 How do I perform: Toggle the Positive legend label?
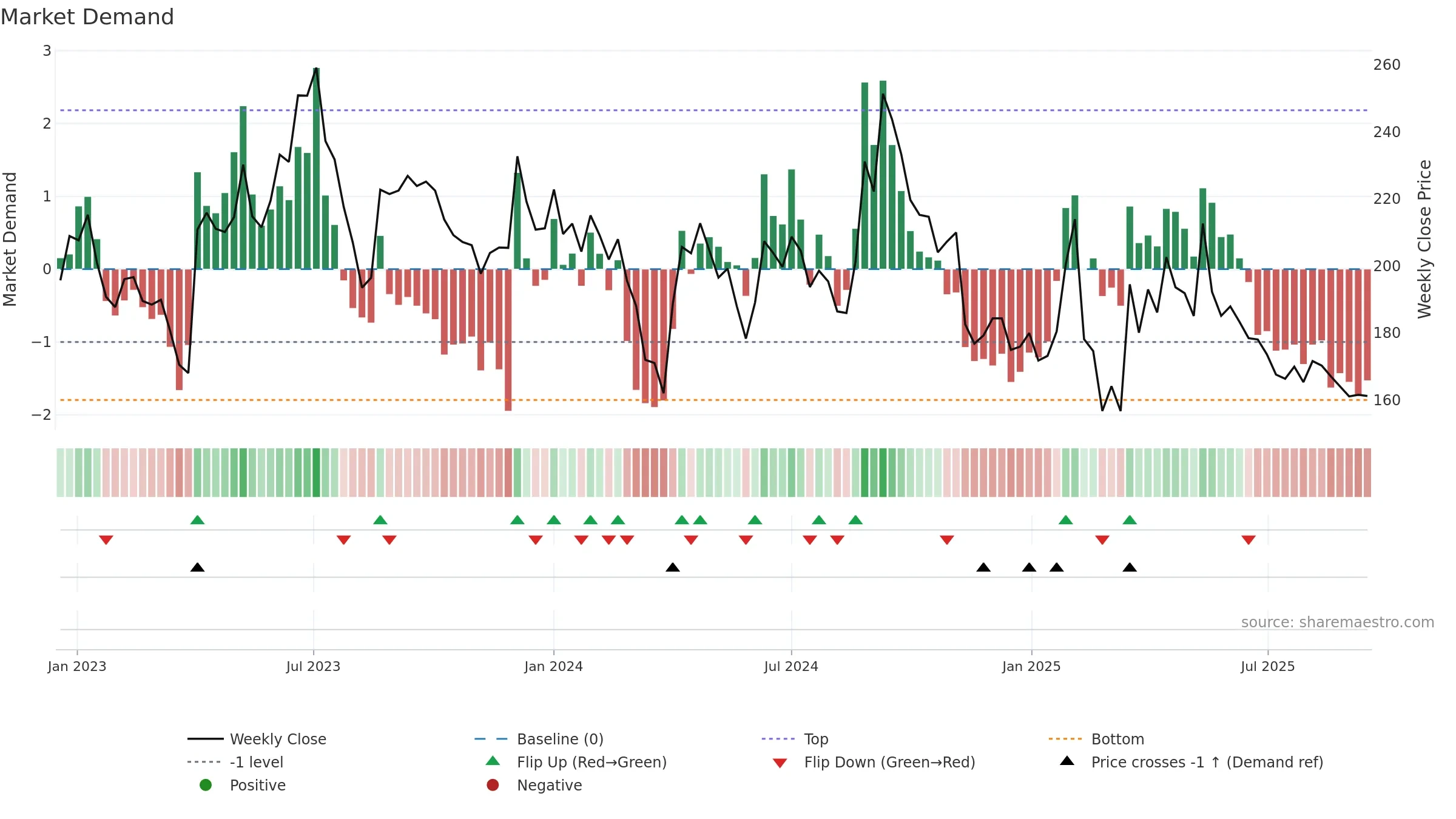click(258, 785)
